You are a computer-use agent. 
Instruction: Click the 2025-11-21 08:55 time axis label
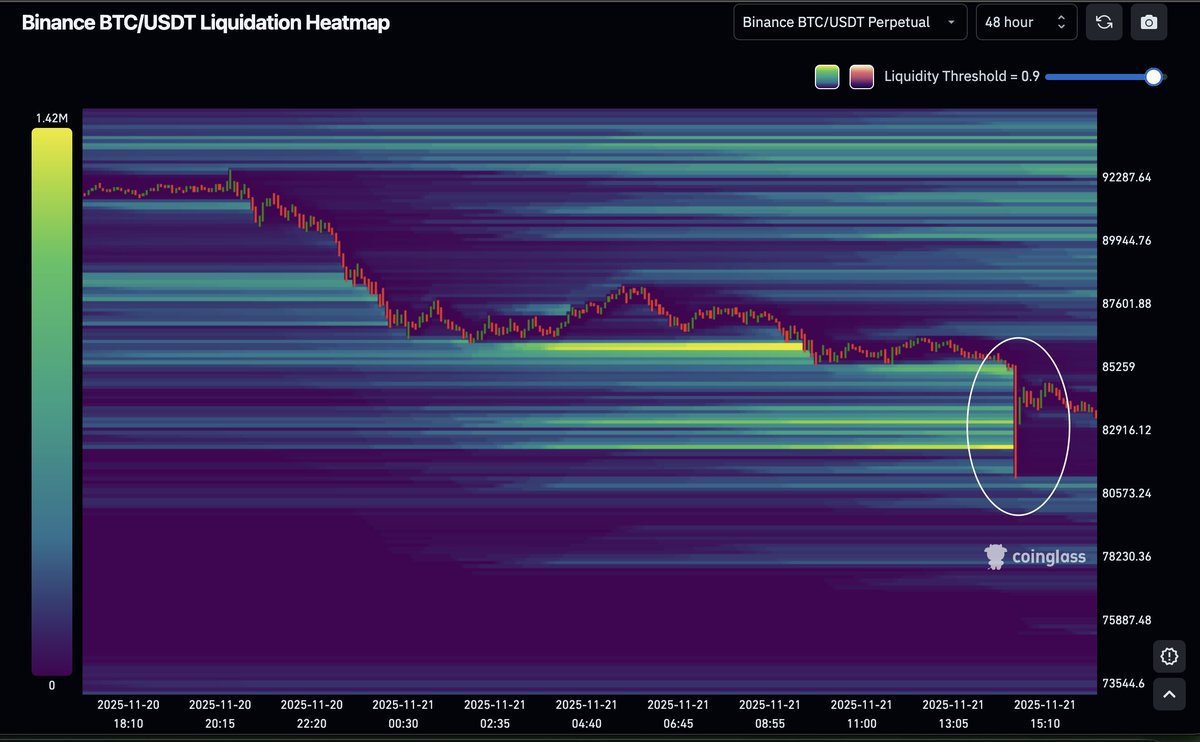click(770, 714)
